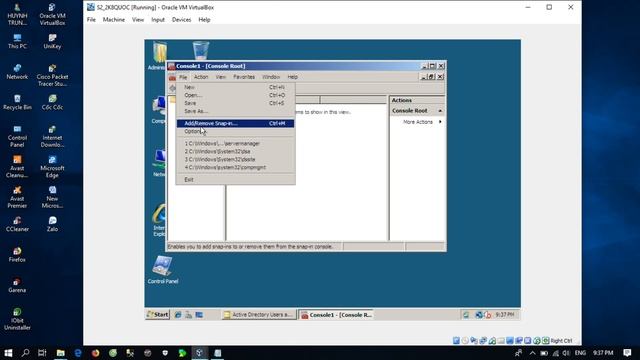Open the Oracle VM VirtualBox desktop shortcut
Image resolution: width=640 pixels, height=360 pixels.
[x=52, y=14]
